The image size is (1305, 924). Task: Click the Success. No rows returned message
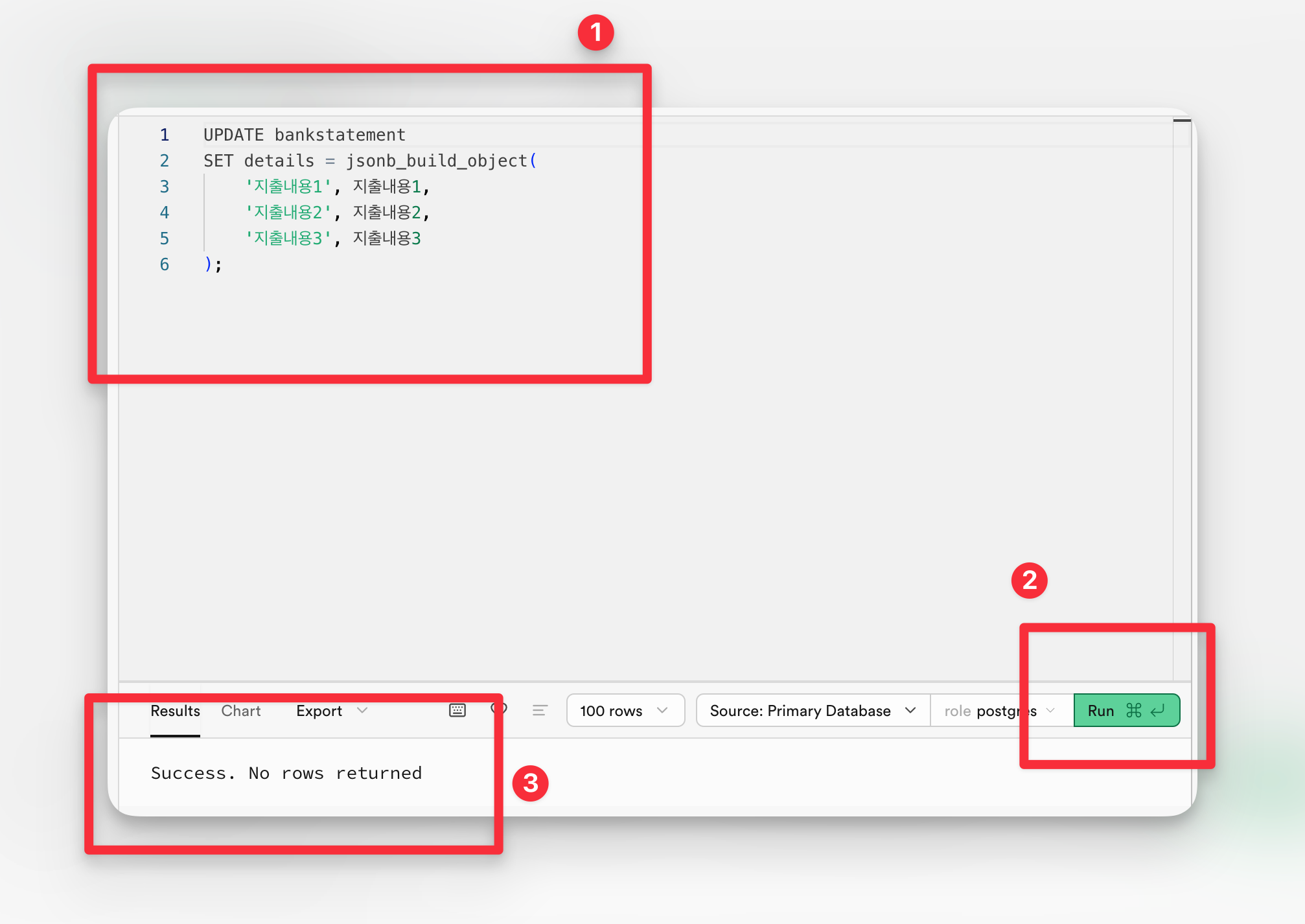coord(286,773)
